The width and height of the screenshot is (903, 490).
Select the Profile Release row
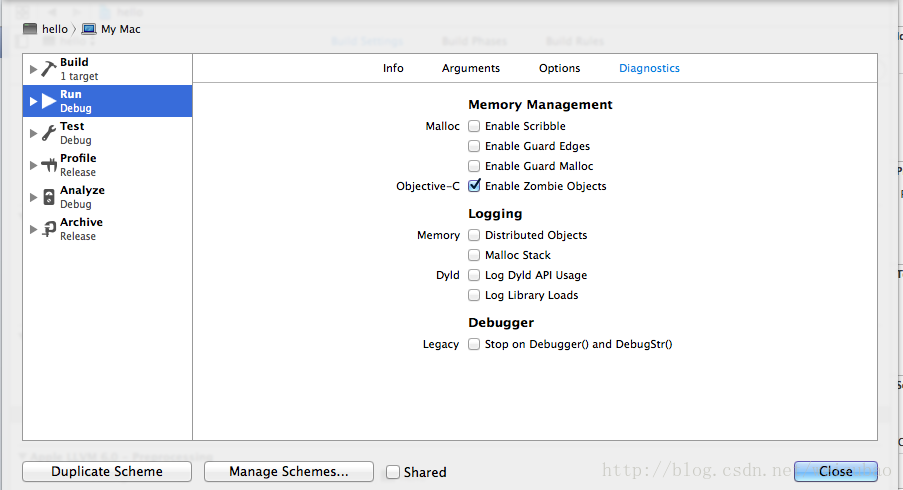coord(108,165)
